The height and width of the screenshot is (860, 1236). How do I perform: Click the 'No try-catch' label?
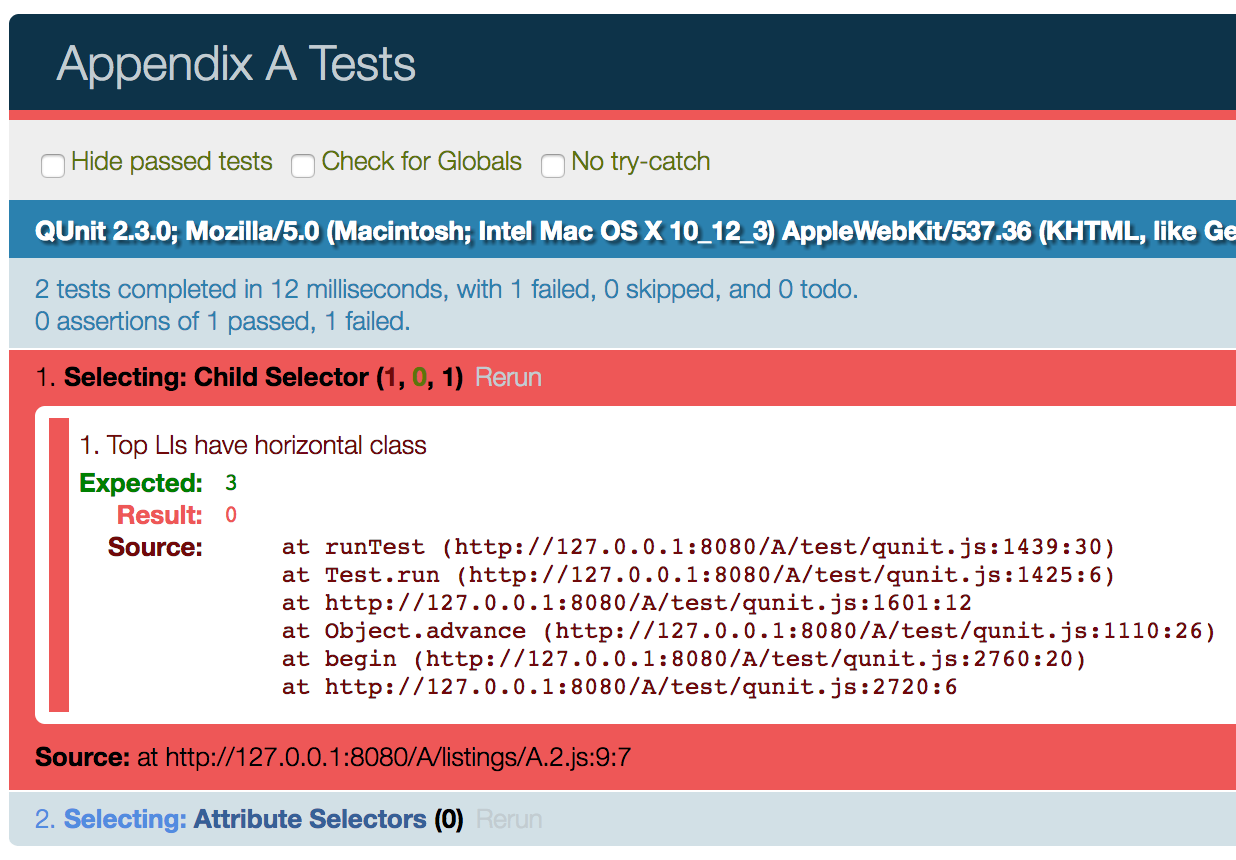(x=641, y=162)
